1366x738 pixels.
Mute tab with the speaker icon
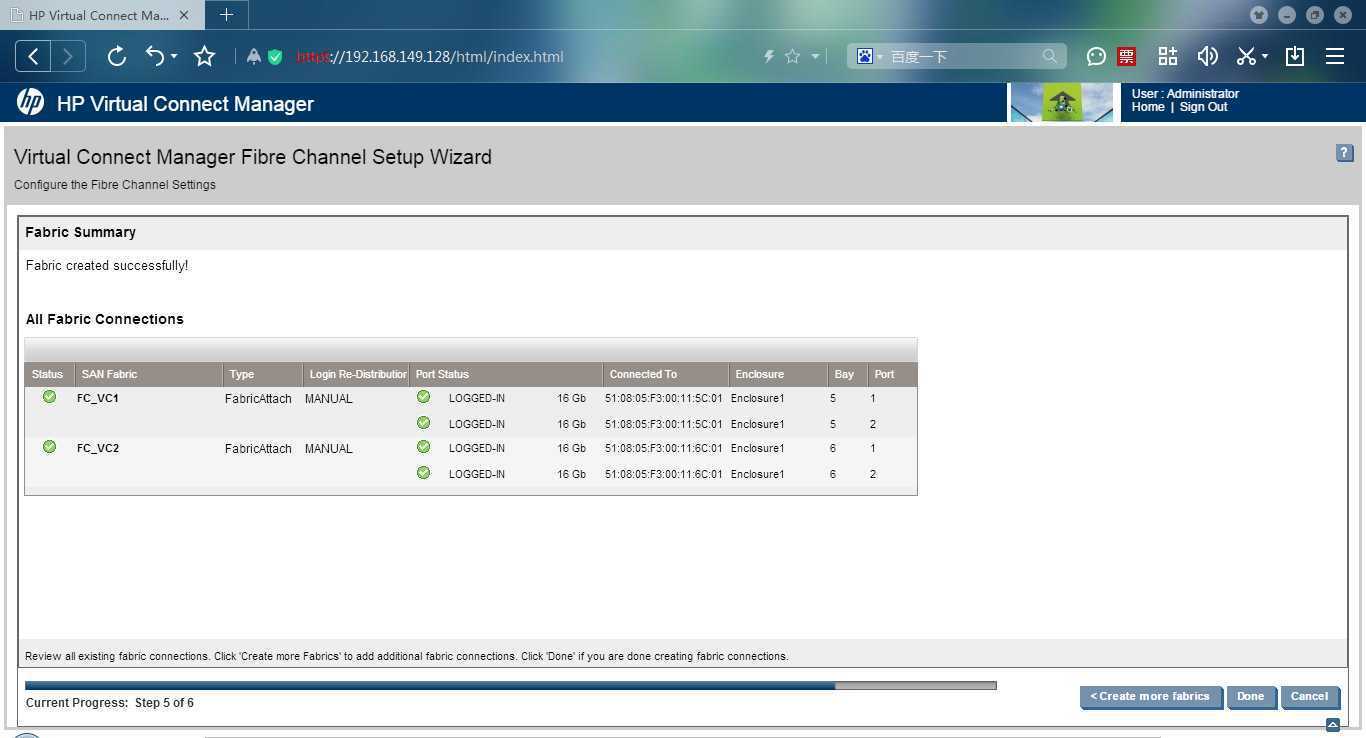(1207, 56)
